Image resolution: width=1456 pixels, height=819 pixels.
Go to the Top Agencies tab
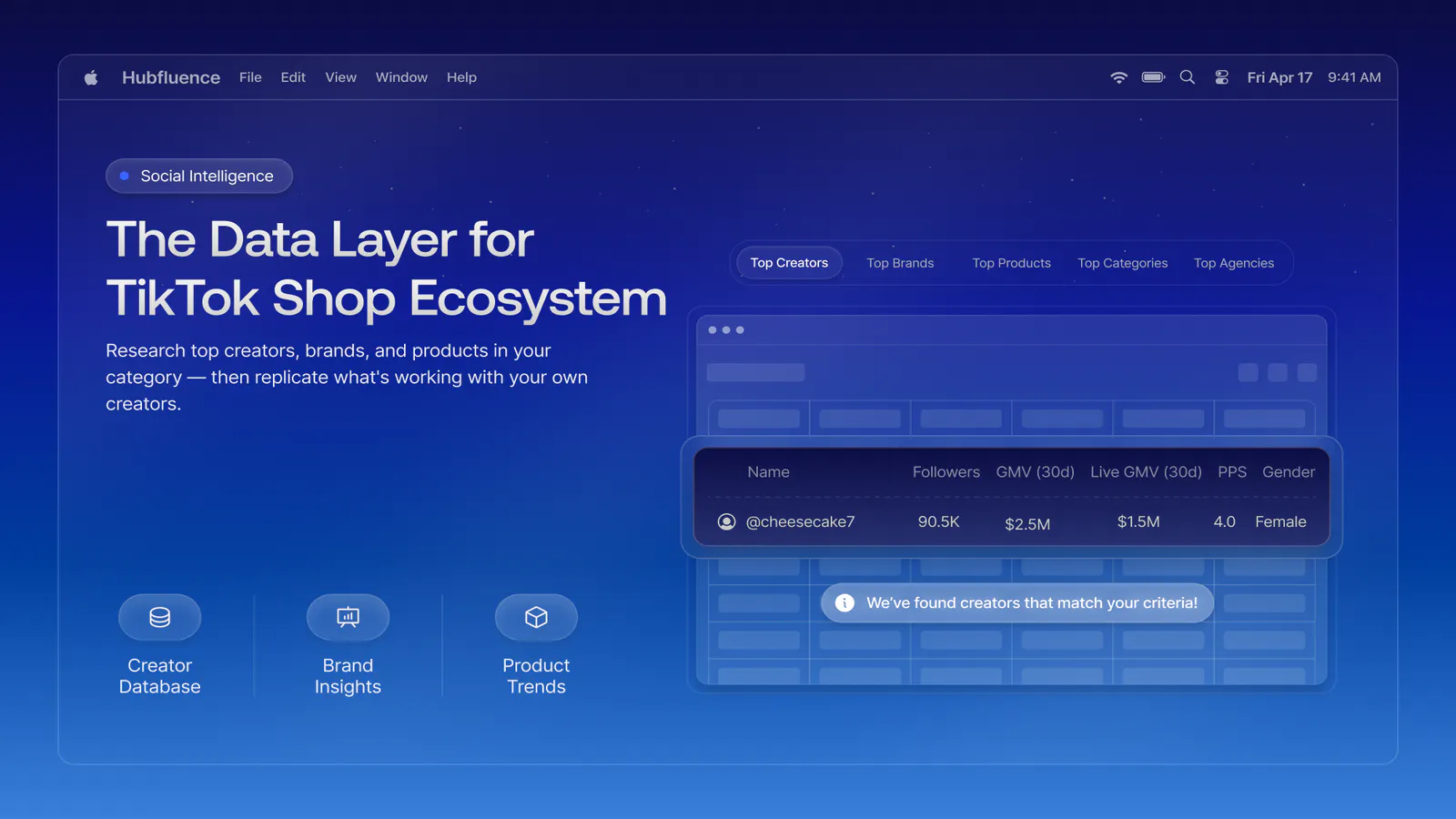click(x=1234, y=263)
